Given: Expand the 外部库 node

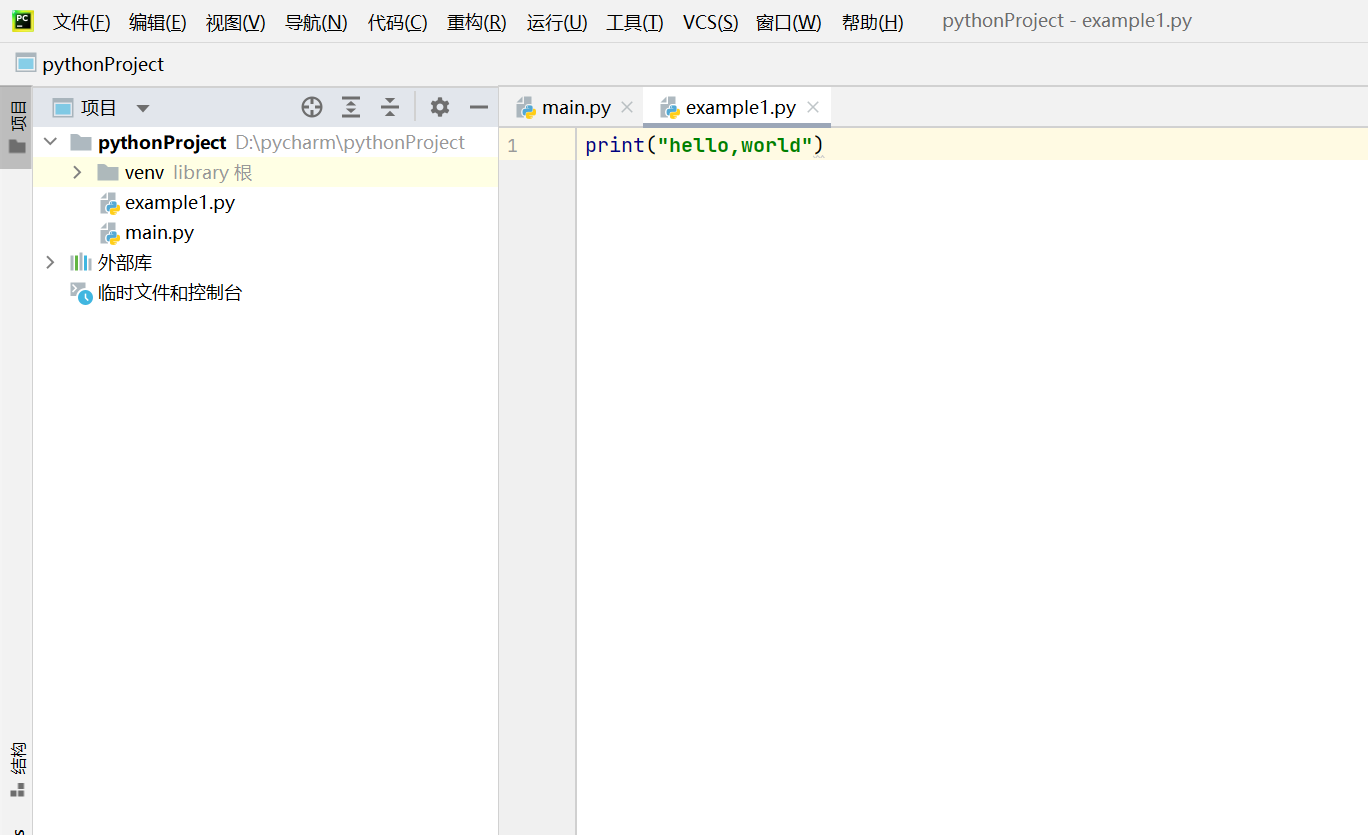Looking at the screenshot, I should tap(50, 262).
